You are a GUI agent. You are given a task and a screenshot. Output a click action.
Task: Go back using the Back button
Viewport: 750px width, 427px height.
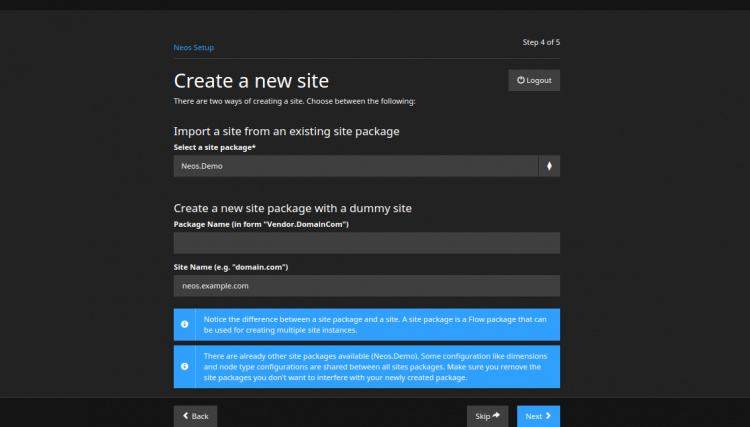[x=195, y=416]
